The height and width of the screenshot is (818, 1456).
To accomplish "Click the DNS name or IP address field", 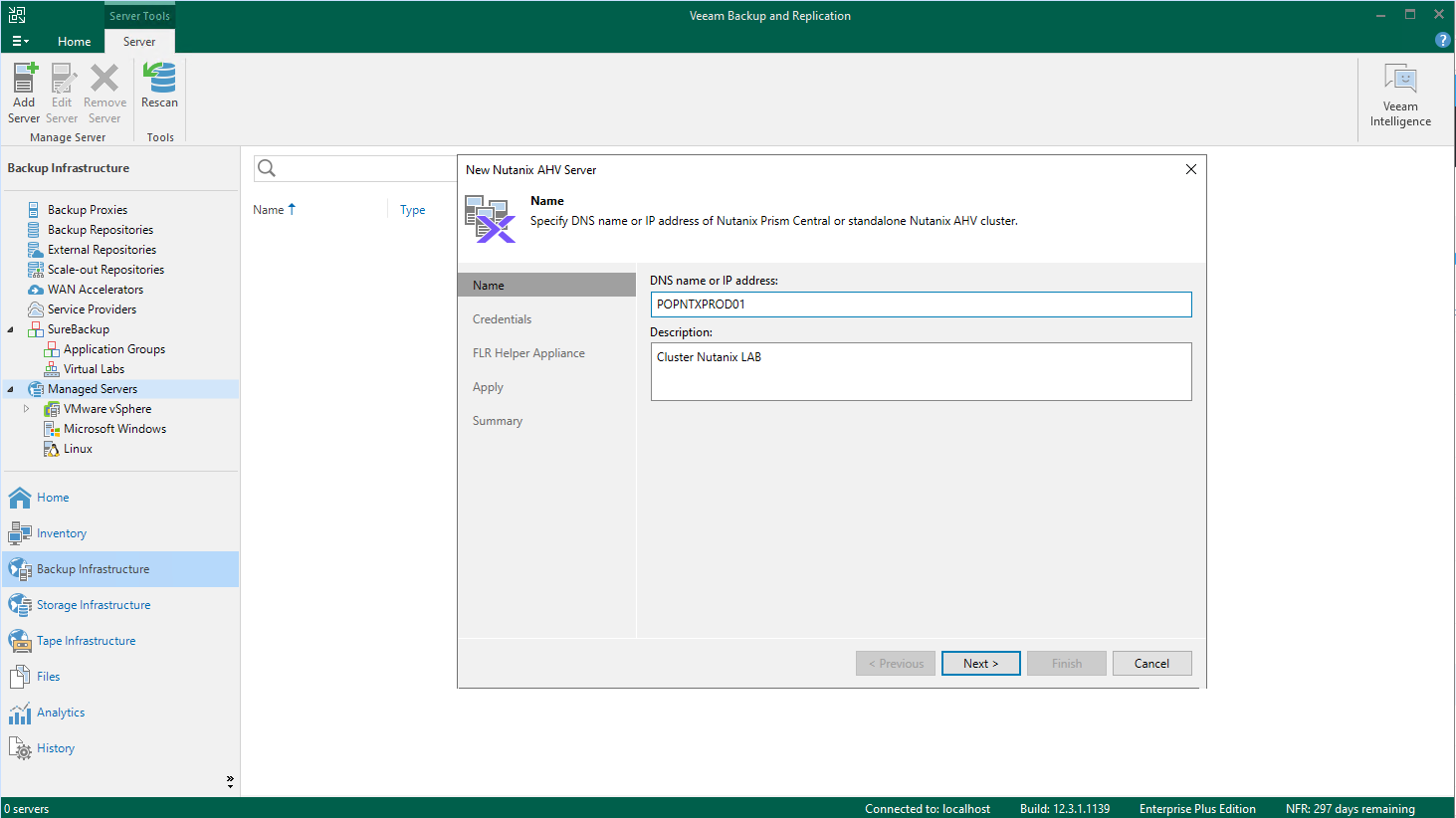I will 921,305.
